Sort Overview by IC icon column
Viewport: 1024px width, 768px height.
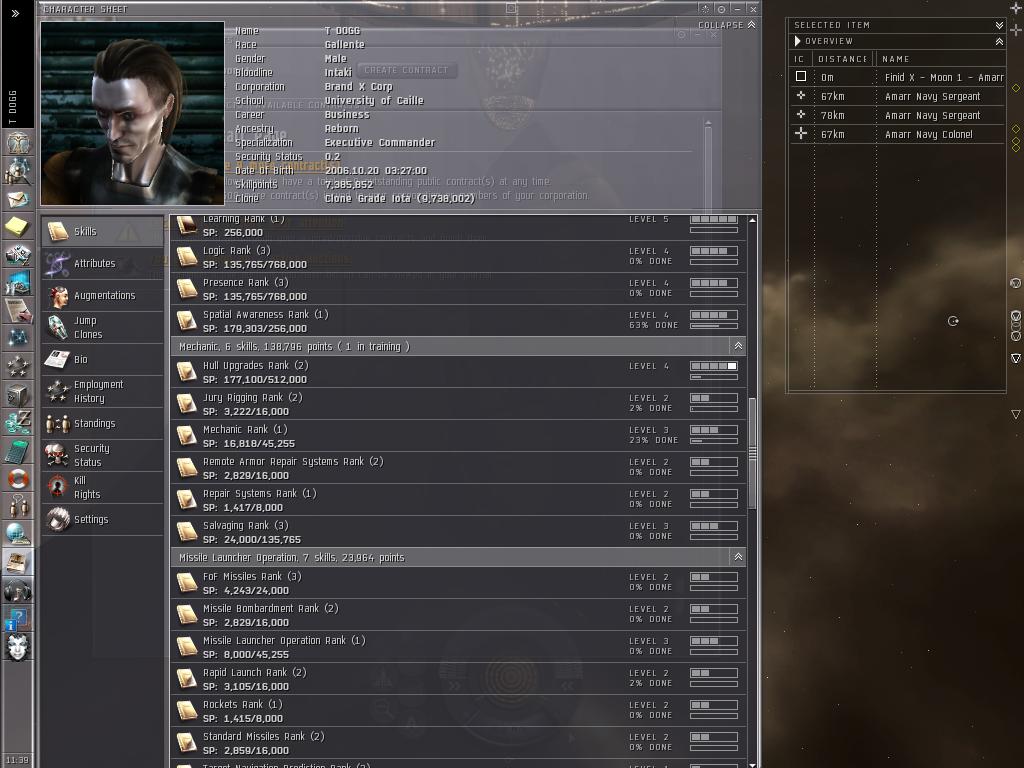point(799,59)
